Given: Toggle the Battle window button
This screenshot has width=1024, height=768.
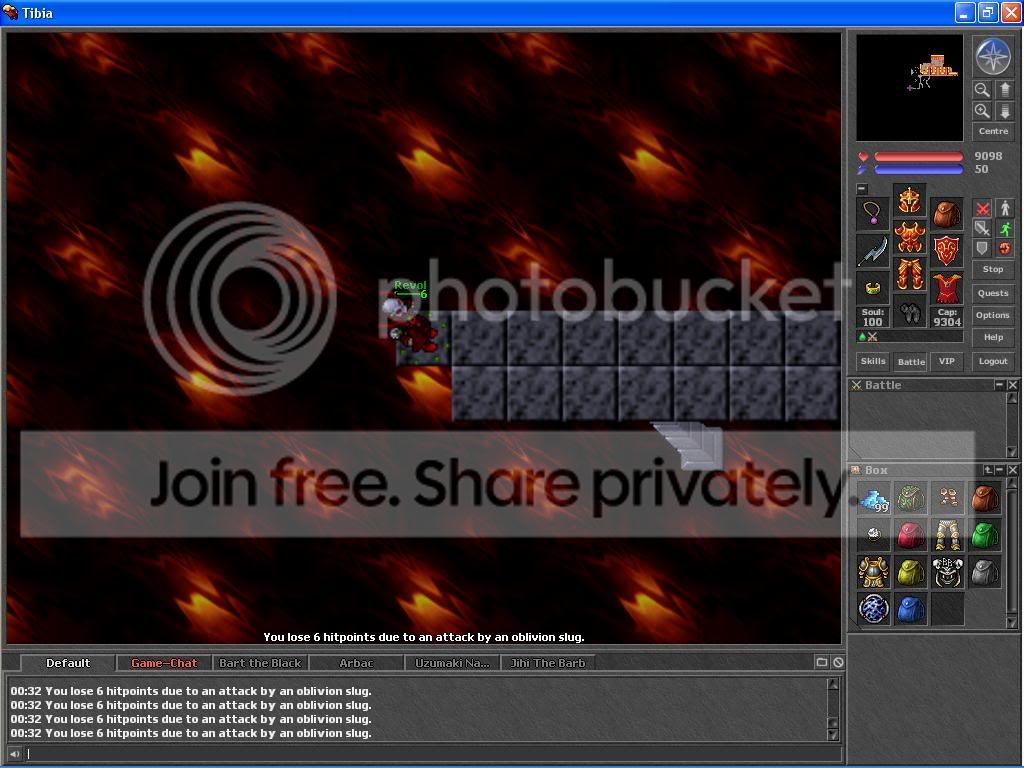Looking at the screenshot, I should [x=911, y=361].
